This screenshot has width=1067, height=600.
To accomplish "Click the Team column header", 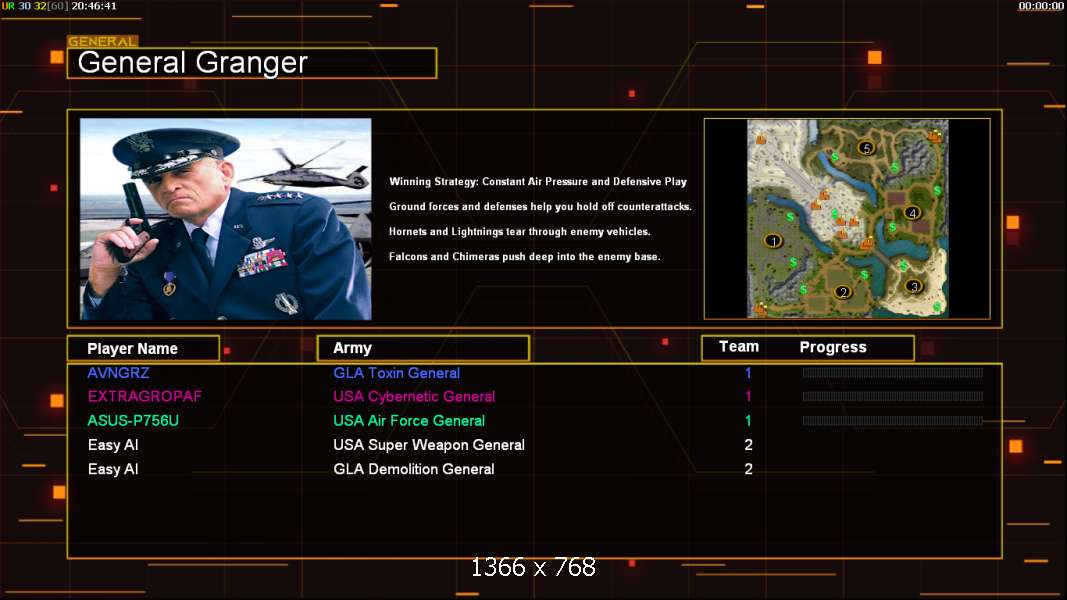I will click(x=739, y=347).
